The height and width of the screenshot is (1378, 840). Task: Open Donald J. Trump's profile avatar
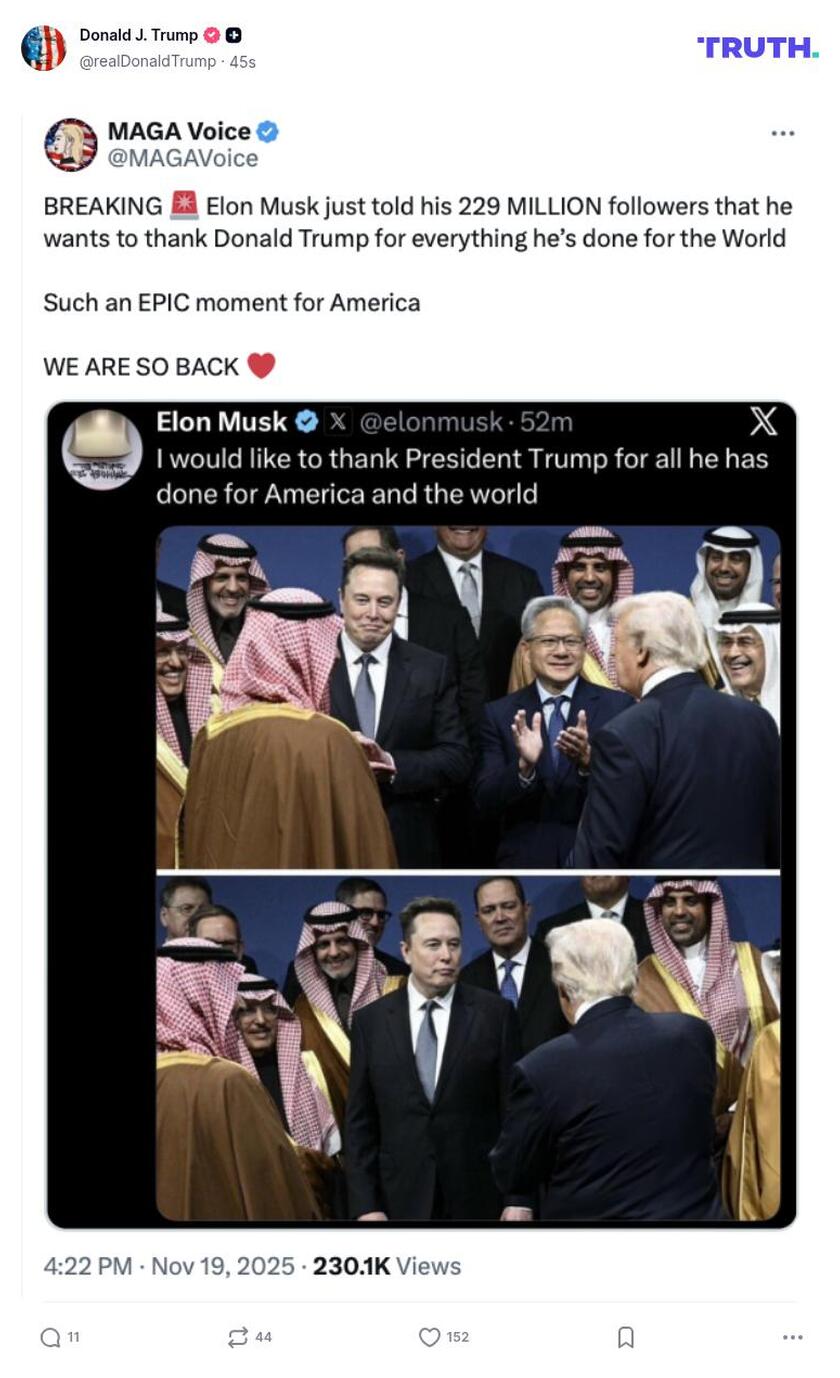coord(42,44)
